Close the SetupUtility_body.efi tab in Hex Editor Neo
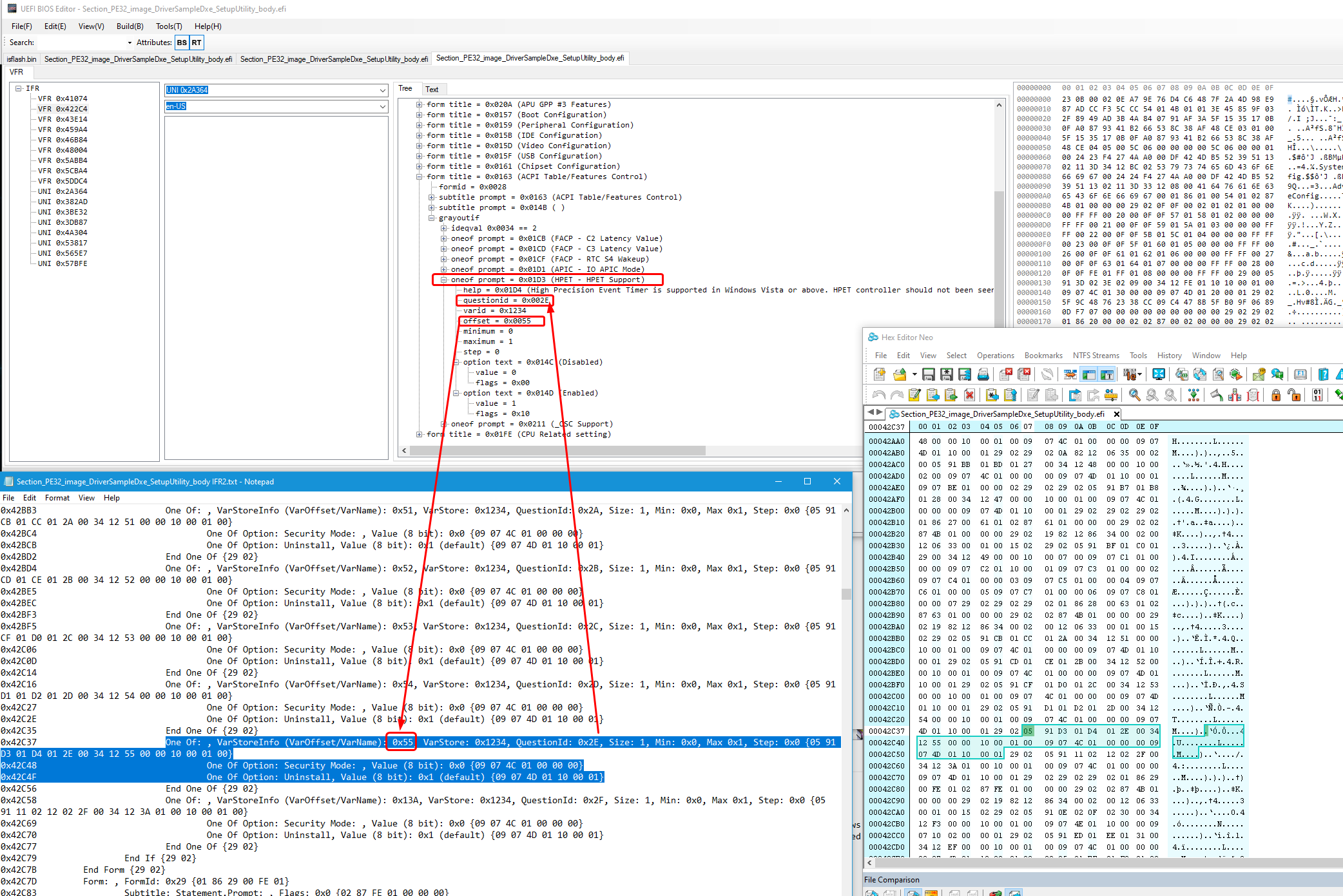Image resolution: width=1343 pixels, height=896 pixels. coord(1116,414)
